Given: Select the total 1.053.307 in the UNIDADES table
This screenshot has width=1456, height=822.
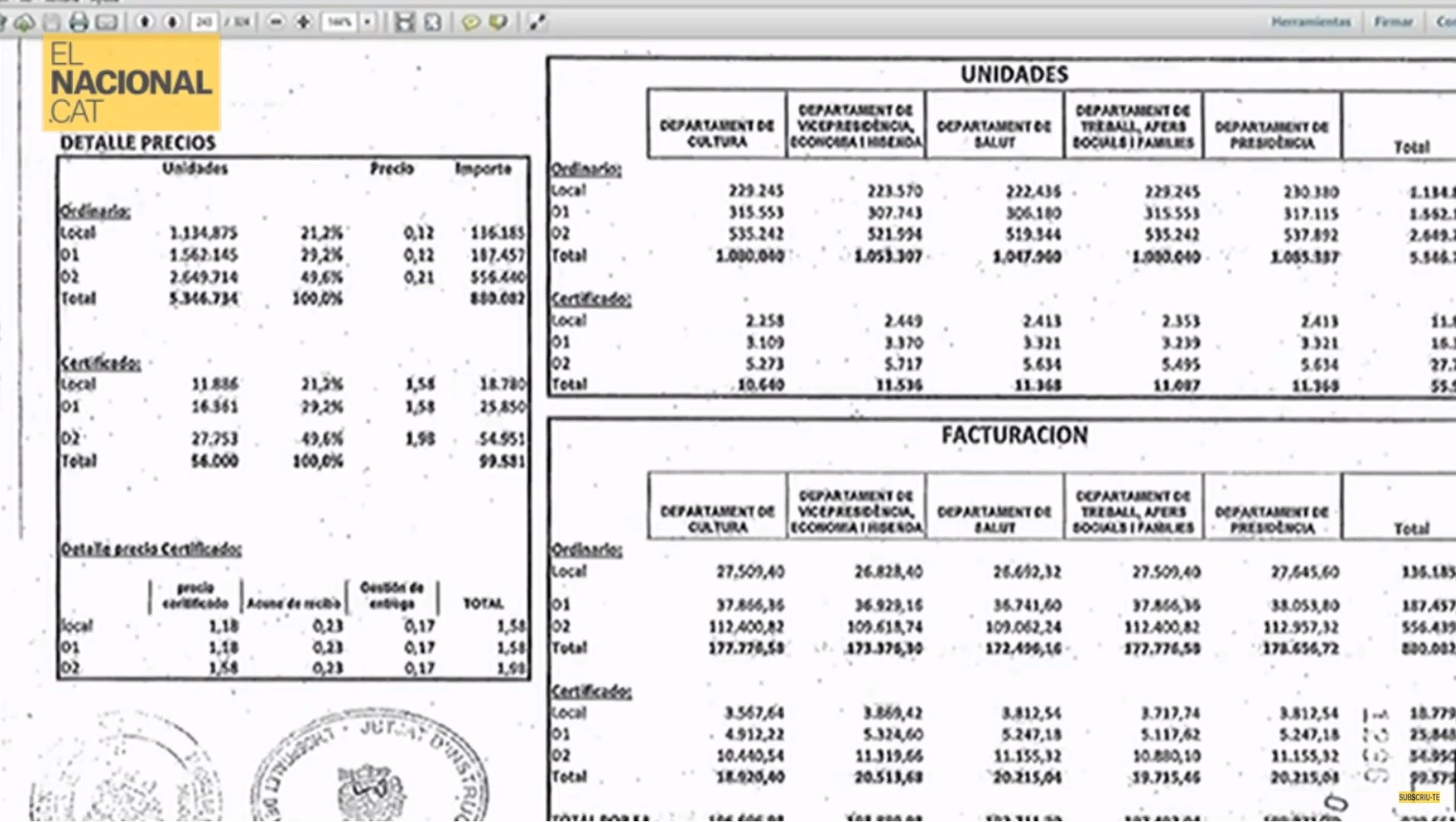Looking at the screenshot, I should click(888, 257).
